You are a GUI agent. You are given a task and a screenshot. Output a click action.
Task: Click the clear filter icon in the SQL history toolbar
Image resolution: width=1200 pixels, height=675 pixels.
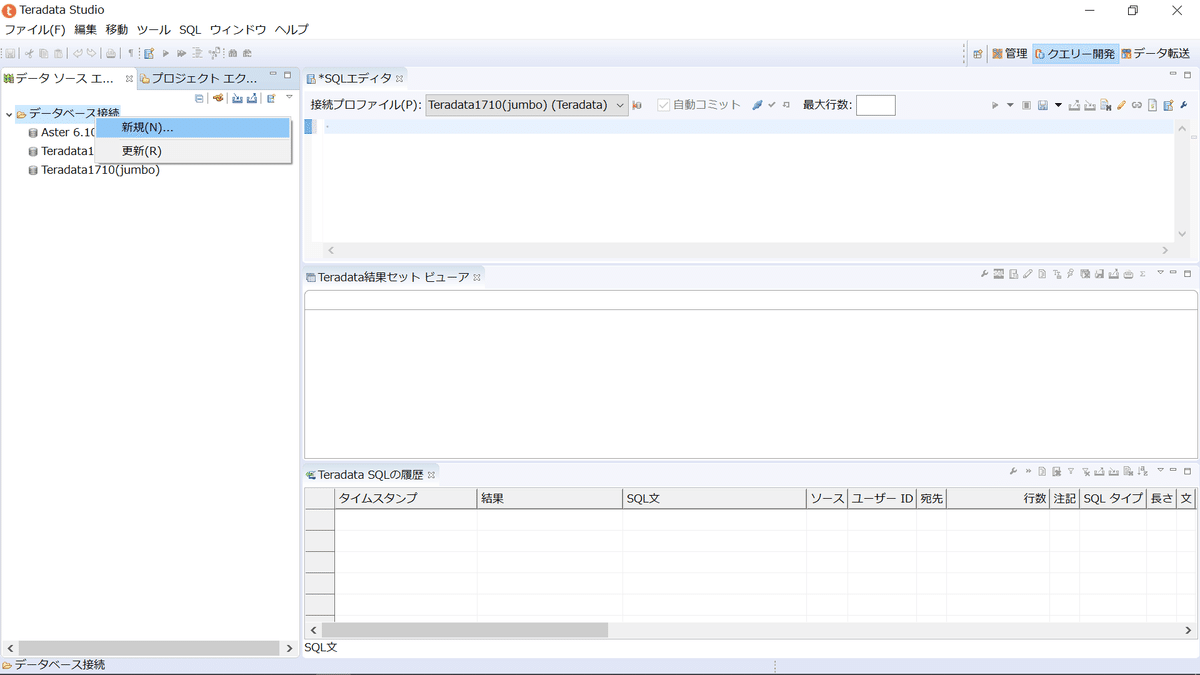pos(1086,472)
